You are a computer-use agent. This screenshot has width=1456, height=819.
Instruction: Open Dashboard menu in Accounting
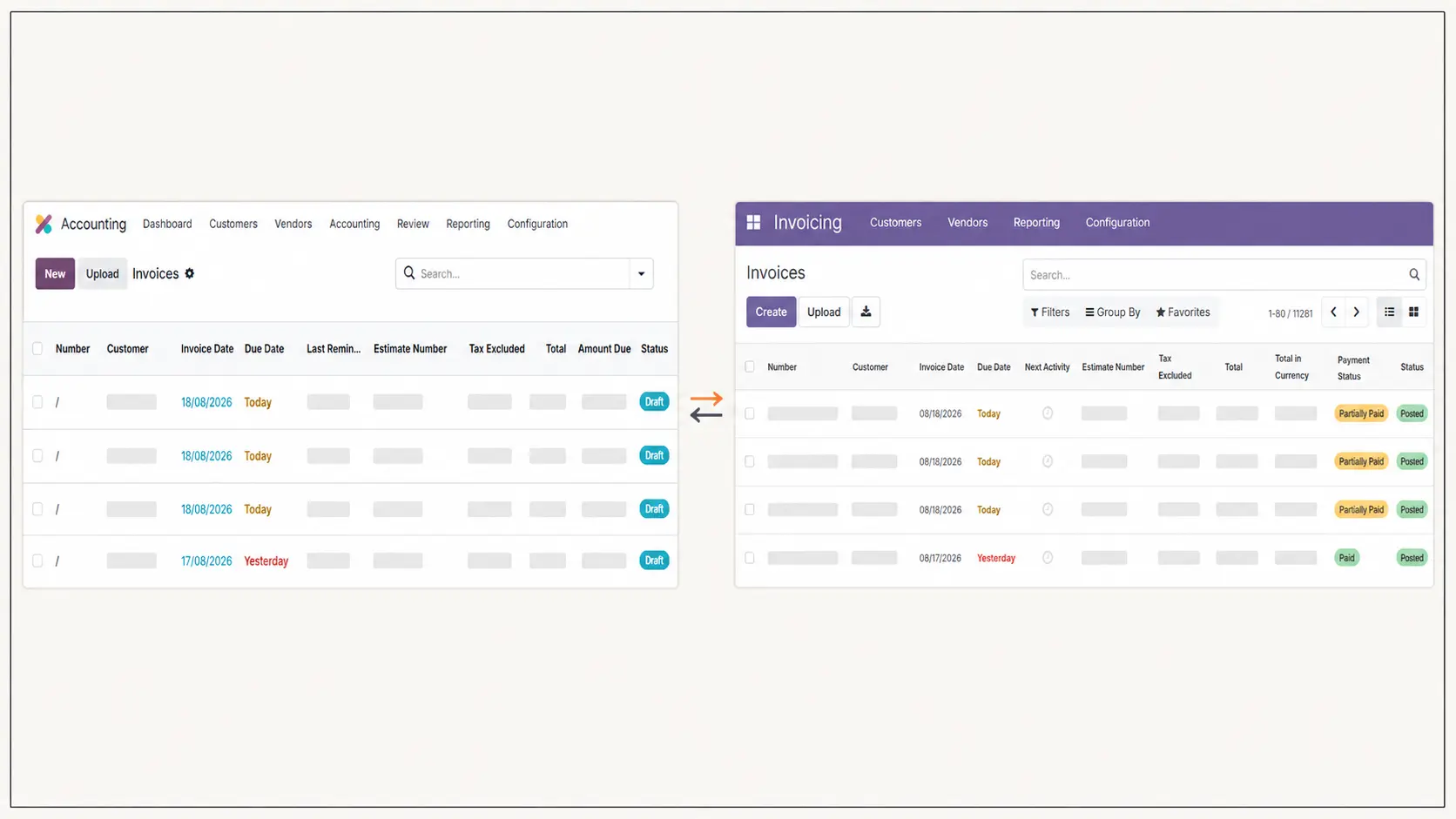167,224
